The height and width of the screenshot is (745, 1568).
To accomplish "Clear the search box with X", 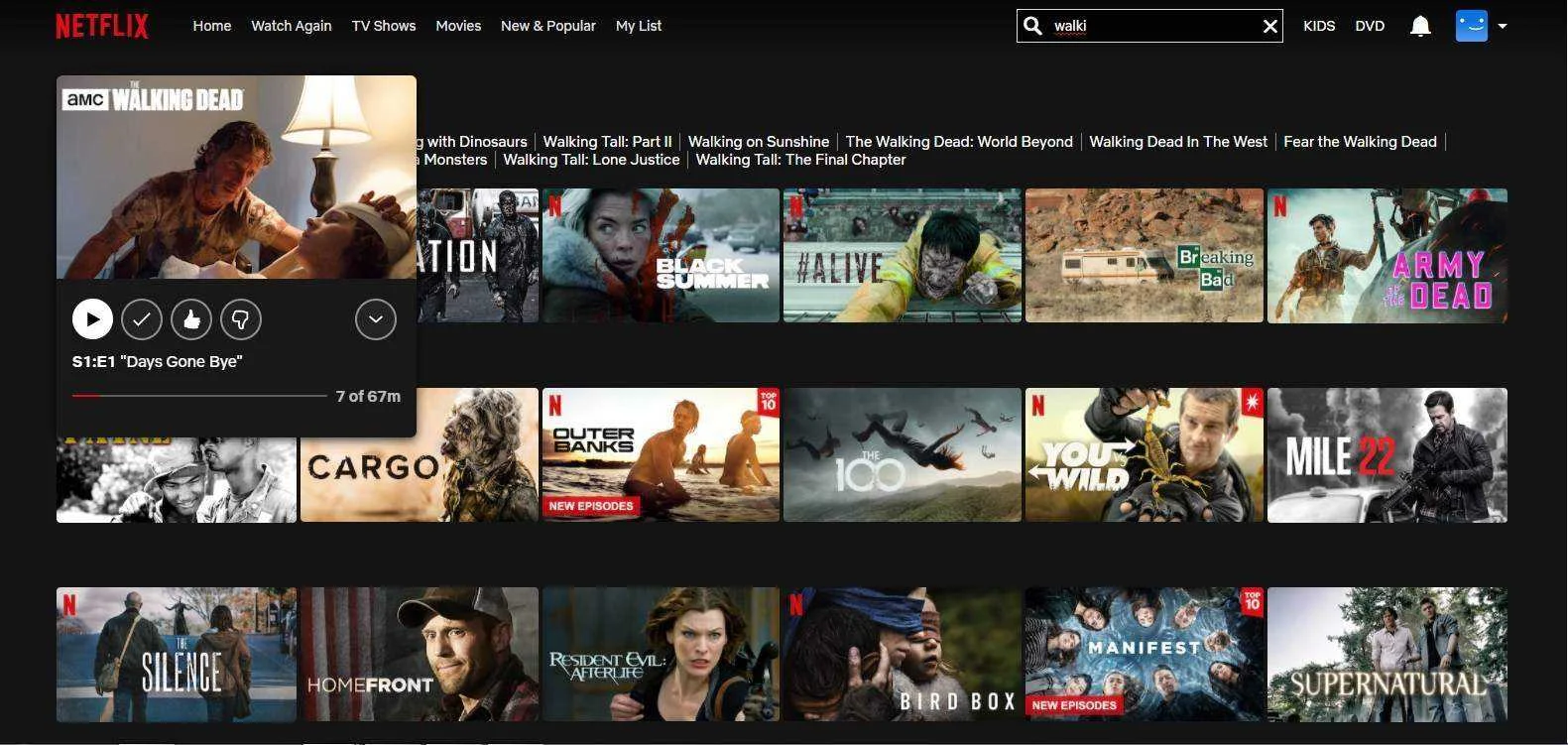I will [x=1269, y=27].
